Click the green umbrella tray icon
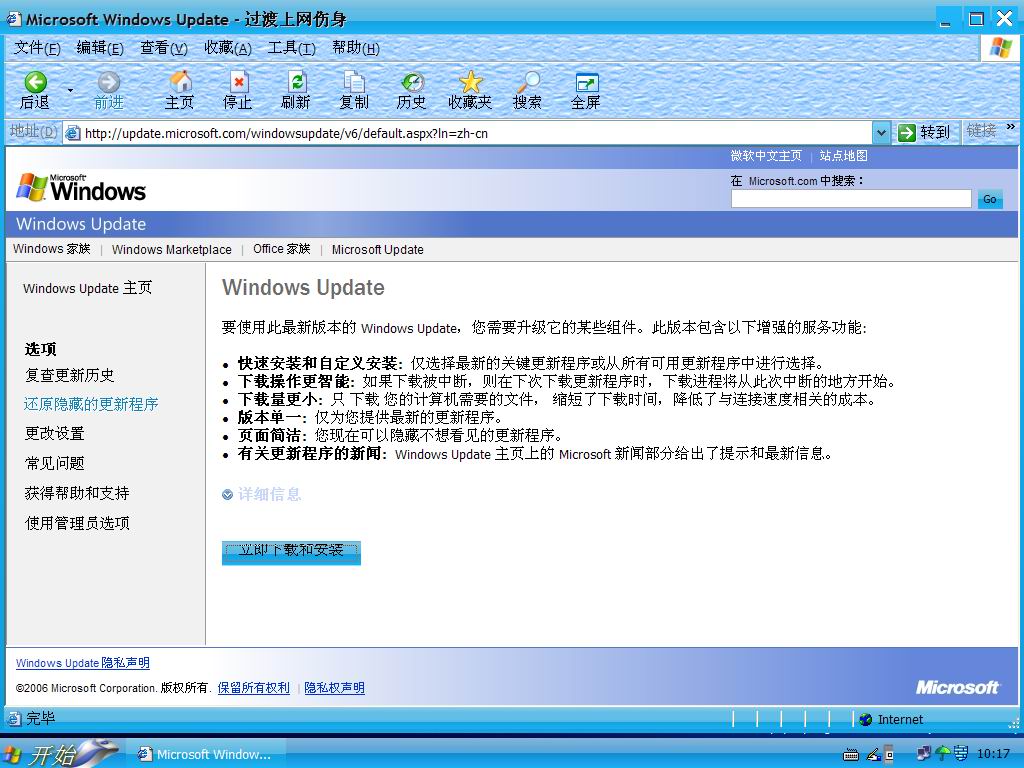Viewport: 1024px width, 768px height. (x=942, y=753)
